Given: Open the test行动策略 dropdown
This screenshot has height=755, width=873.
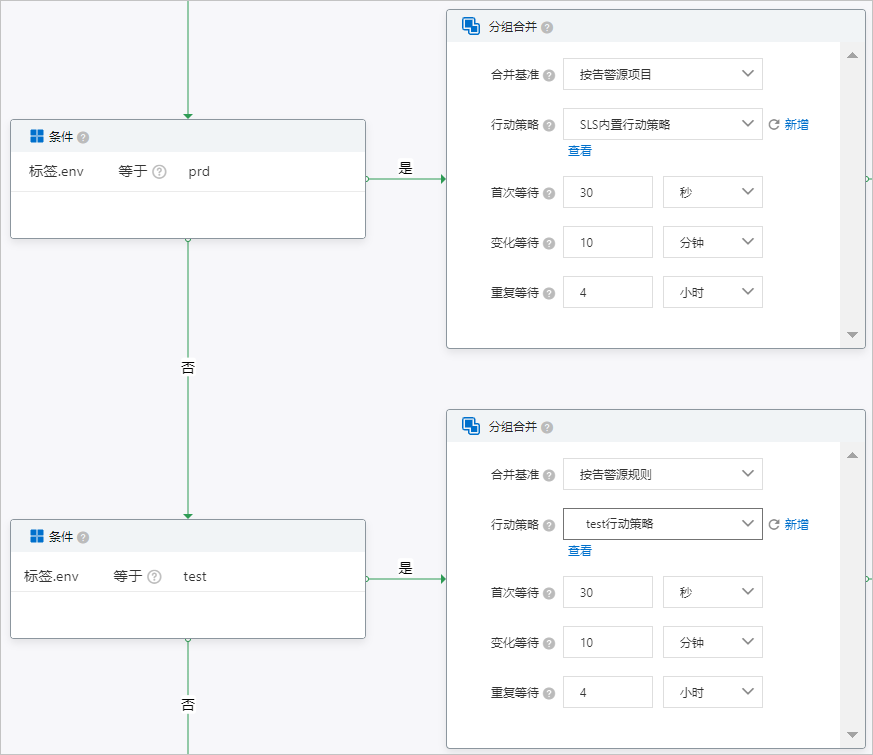Looking at the screenshot, I should pyautogui.click(x=663, y=524).
